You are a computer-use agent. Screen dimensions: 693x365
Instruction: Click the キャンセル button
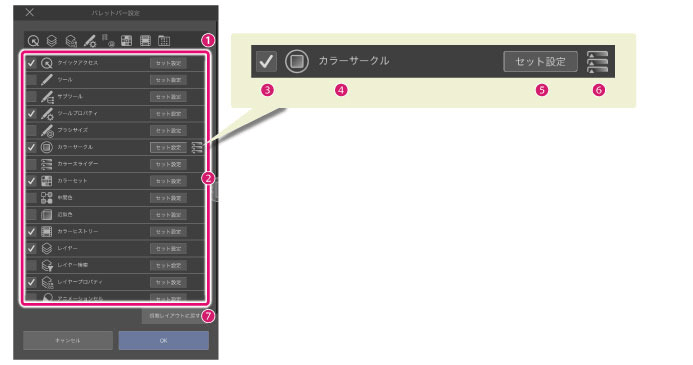(x=68, y=341)
